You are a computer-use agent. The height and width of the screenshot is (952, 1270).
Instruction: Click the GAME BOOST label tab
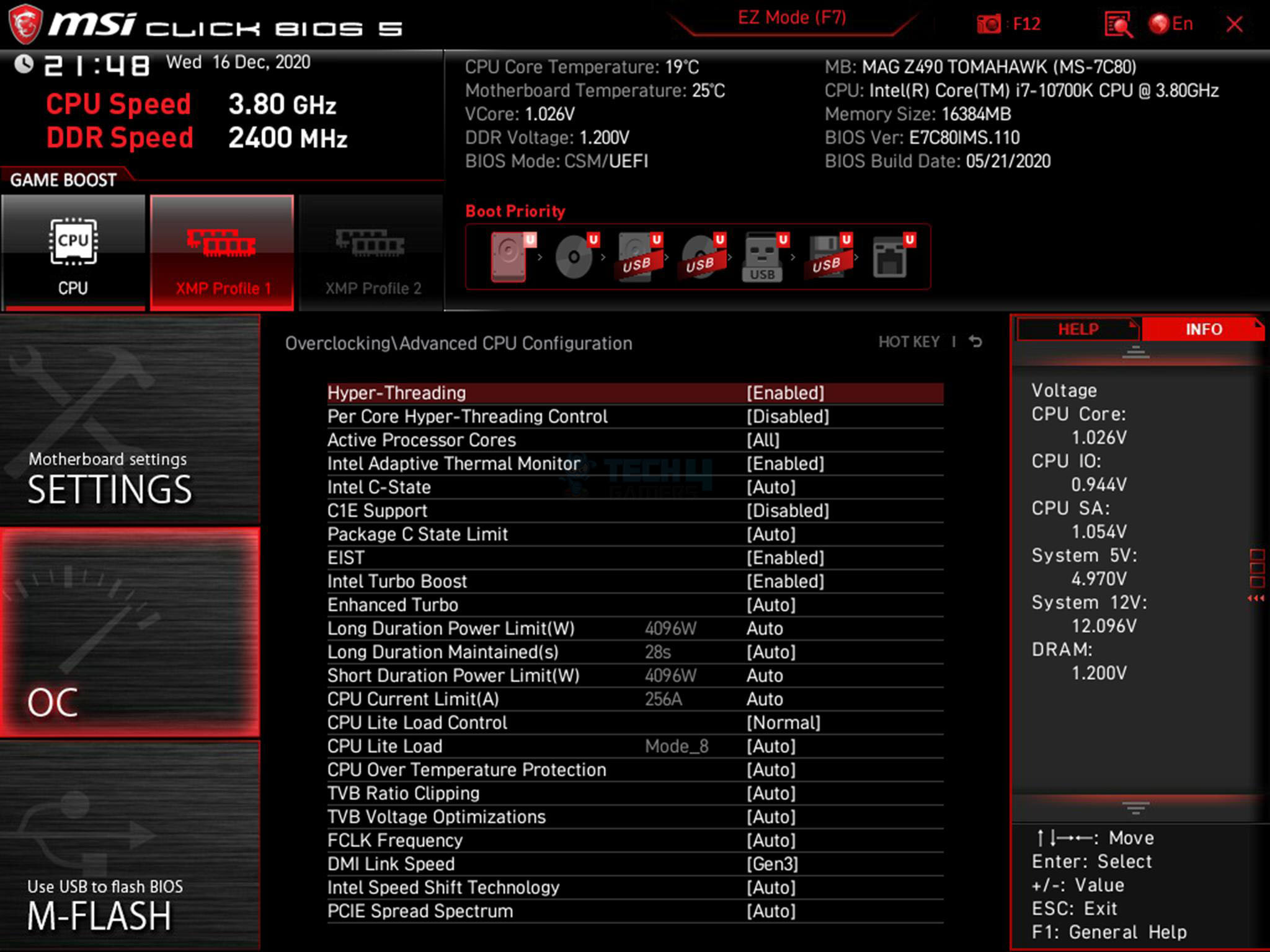(x=63, y=180)
